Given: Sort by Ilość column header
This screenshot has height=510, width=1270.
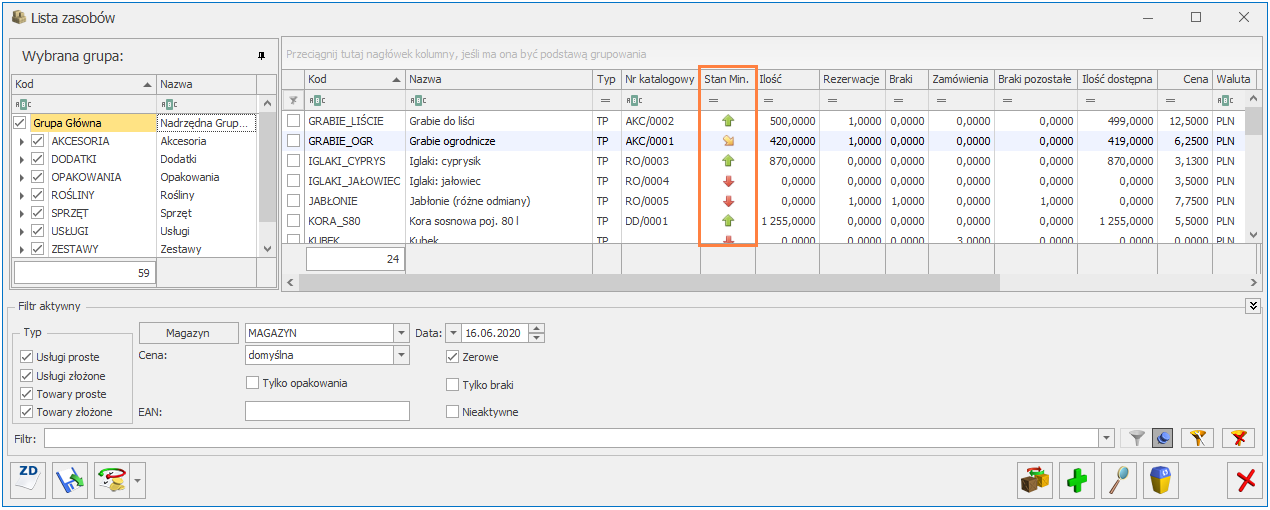Looking at the screenshot, I should click(x=787, y=79).
